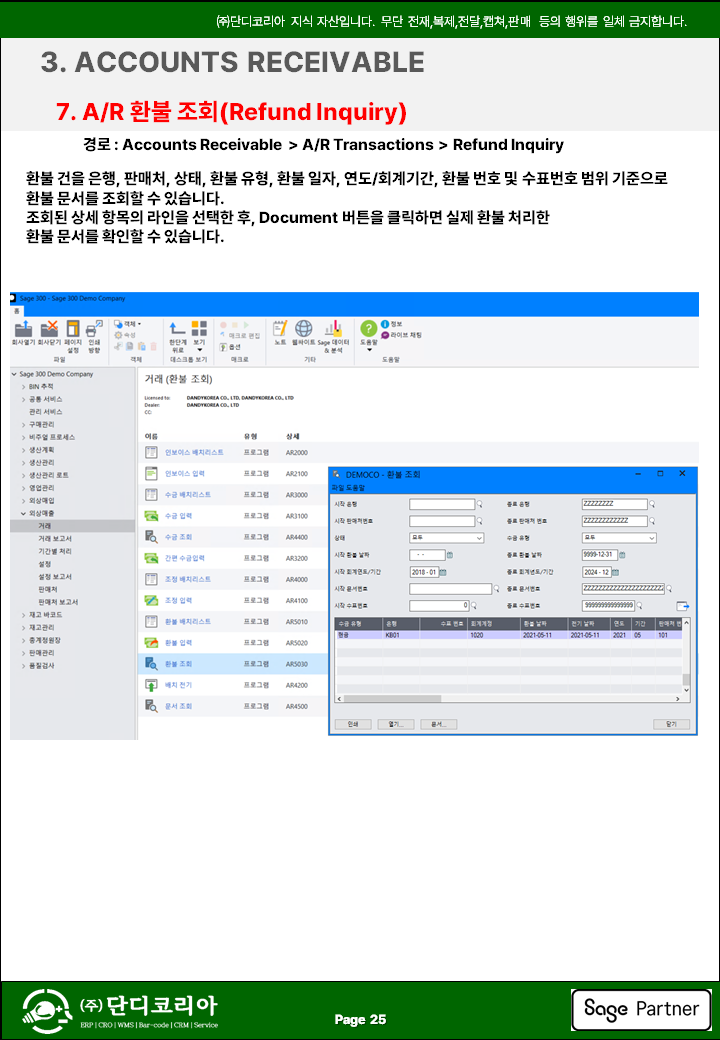The image size is (720, 1040).
Task: Open the 파일 menu in 환불 조회 window
Action: (x=337, y=488)
